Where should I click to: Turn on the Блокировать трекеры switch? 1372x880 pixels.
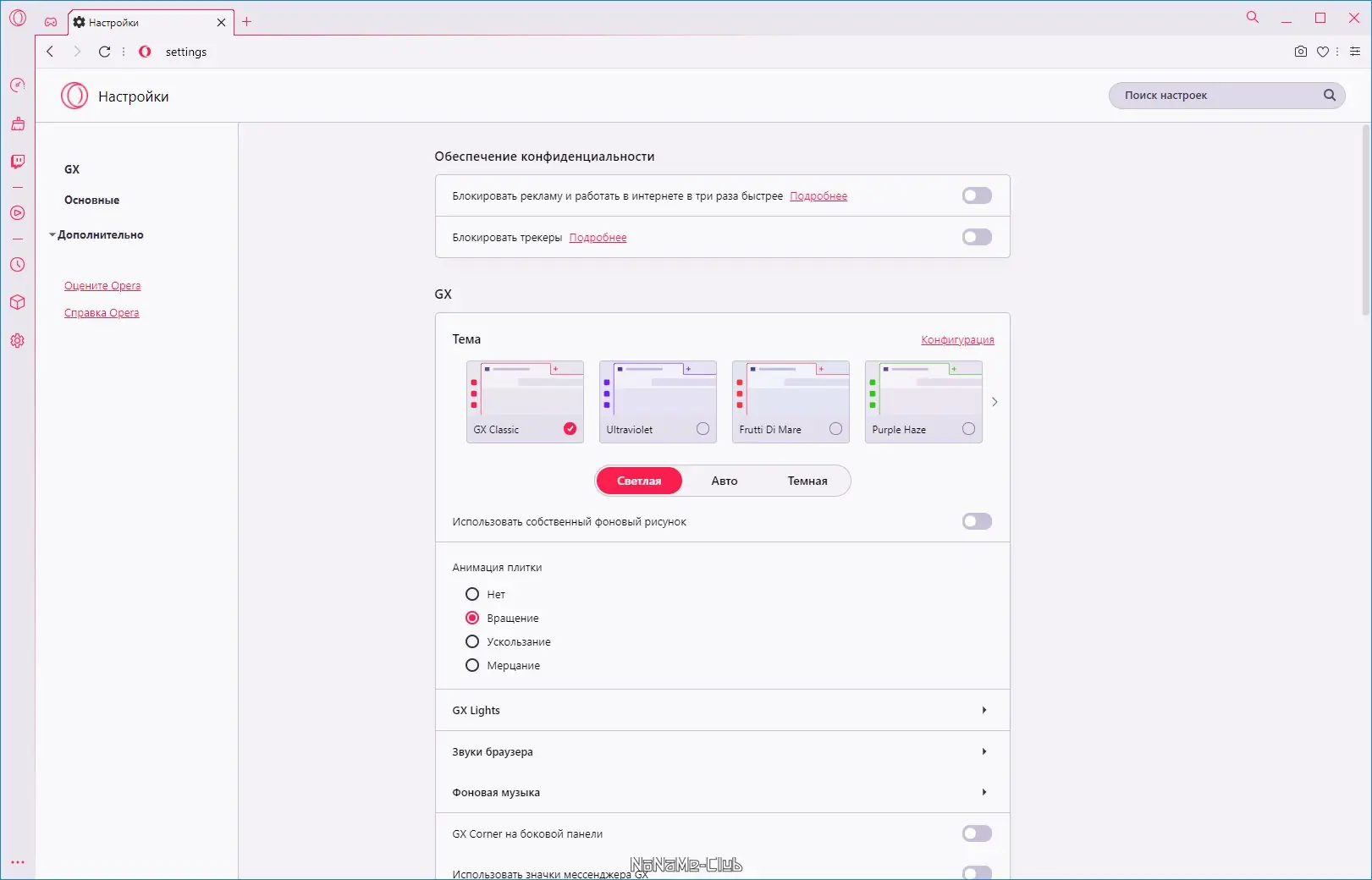coord(977,238)
